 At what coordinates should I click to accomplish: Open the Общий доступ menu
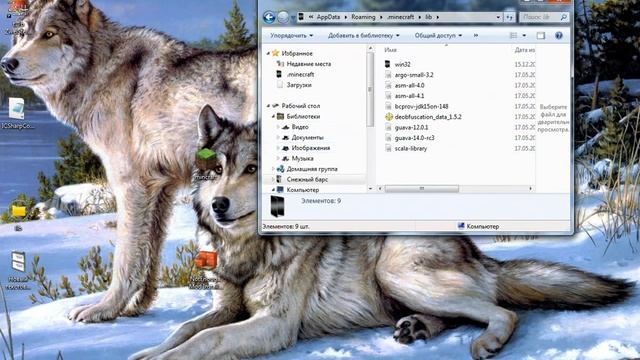pyautogui.click(x=438, y=36)
